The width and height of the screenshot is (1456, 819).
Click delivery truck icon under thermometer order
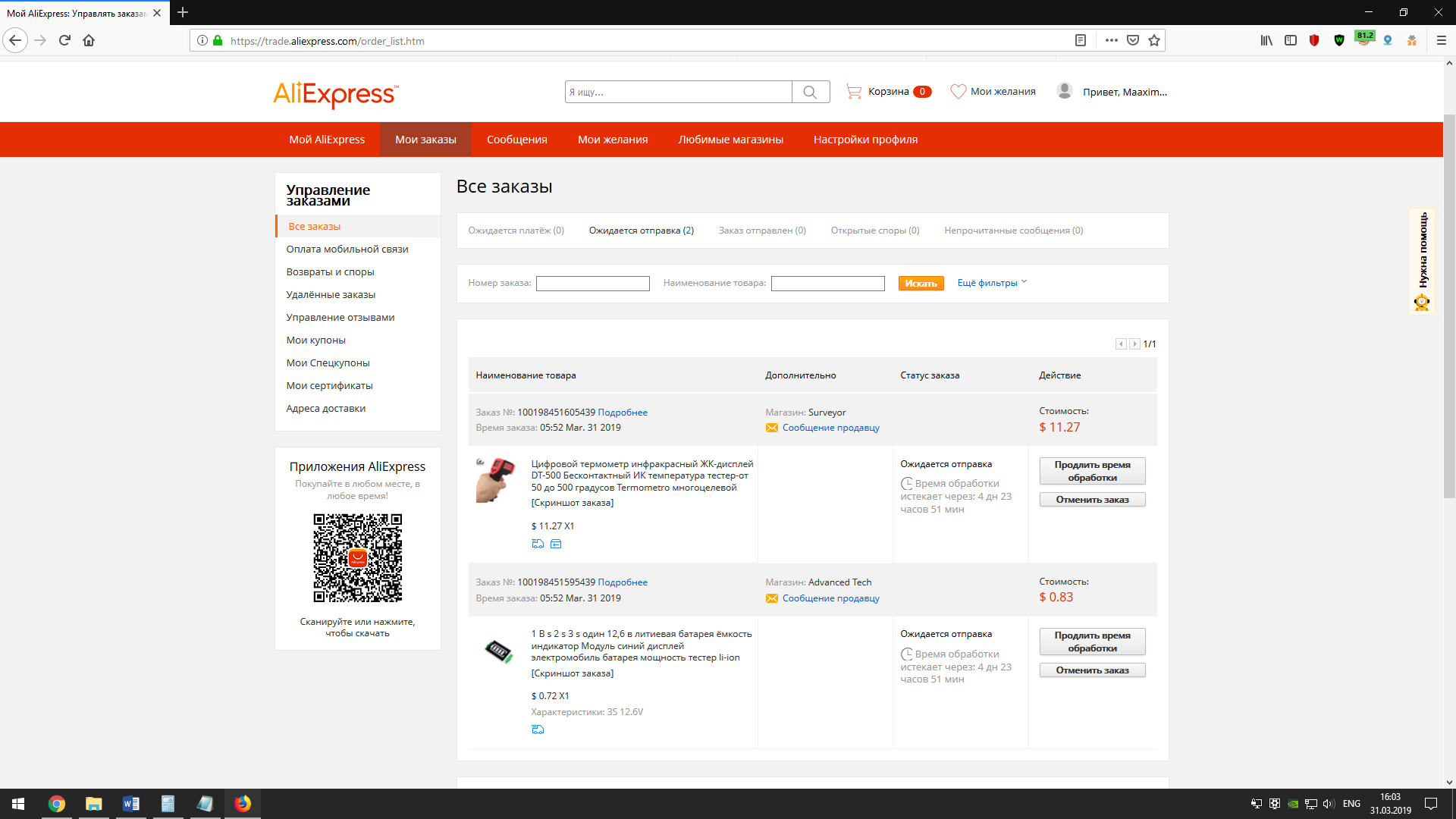click(x=538, y=544)
